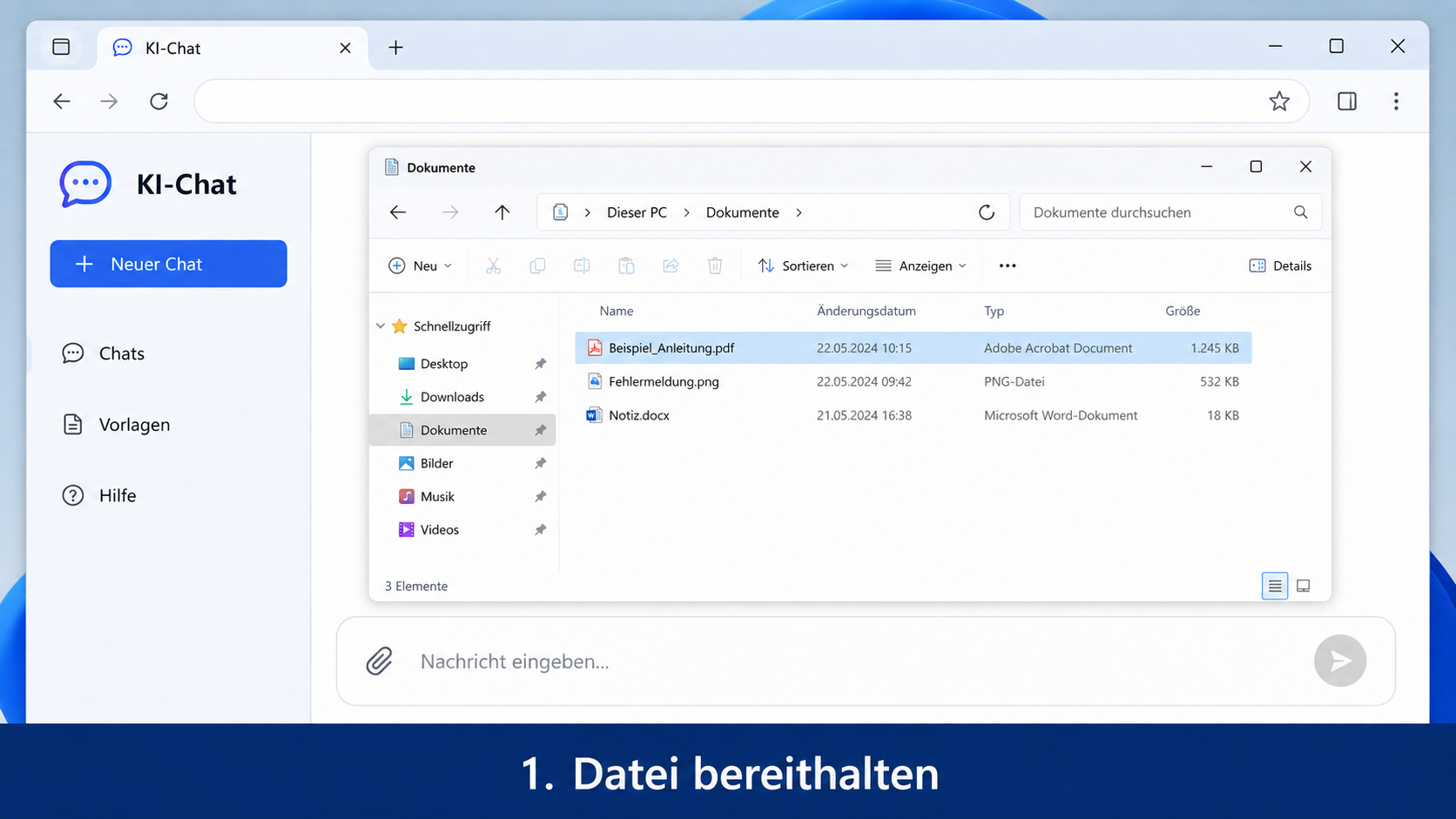Toggle the Details pane
1456x819 pixels.
(x=1280, y=265)
